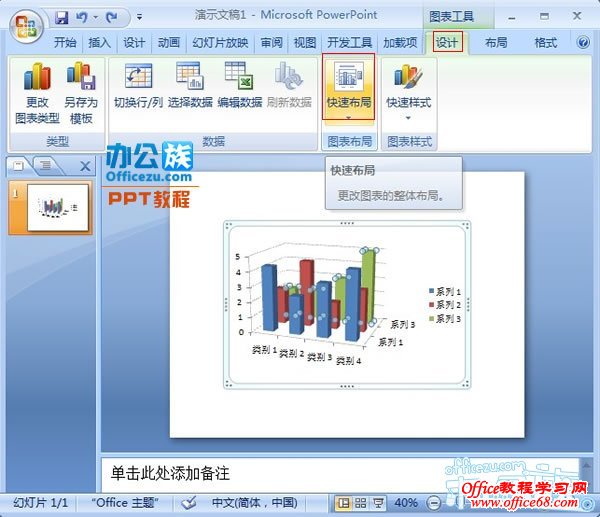Screen dimensions: 600x517
Task: Go to the 幻灯片放映 tab
Action: [220, 42]
